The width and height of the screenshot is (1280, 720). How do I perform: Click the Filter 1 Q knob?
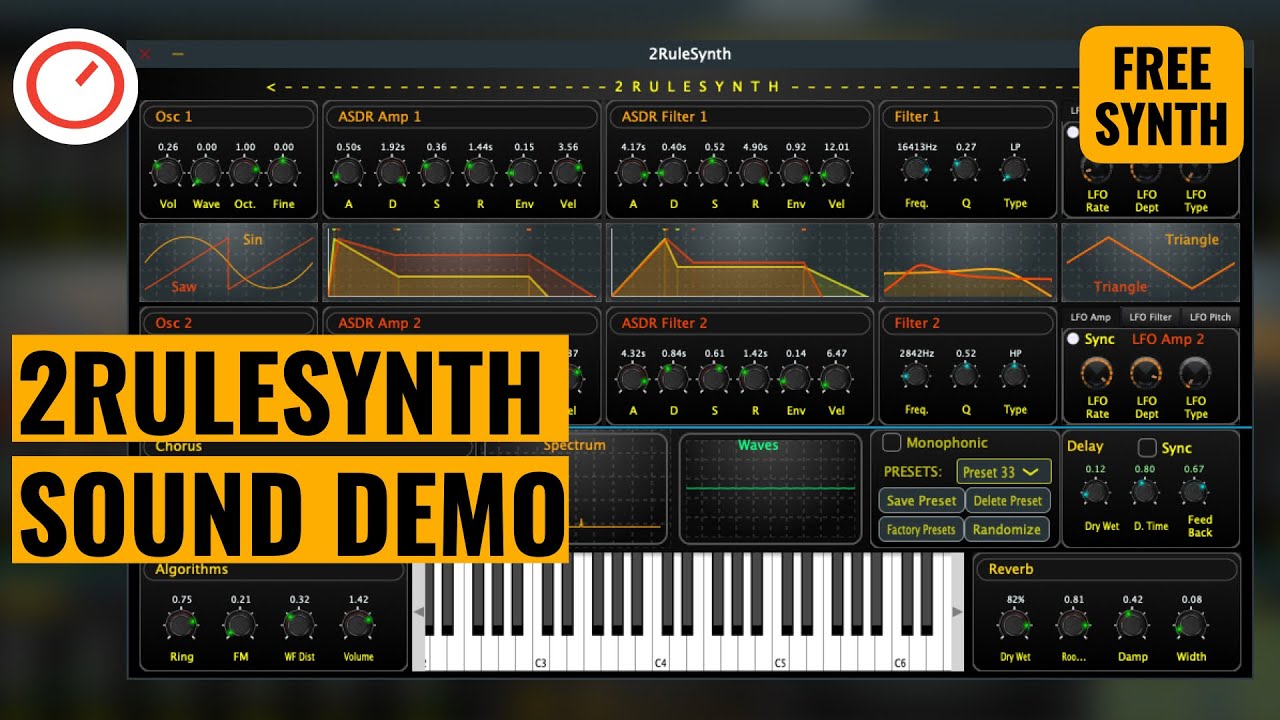click(965, 171)
